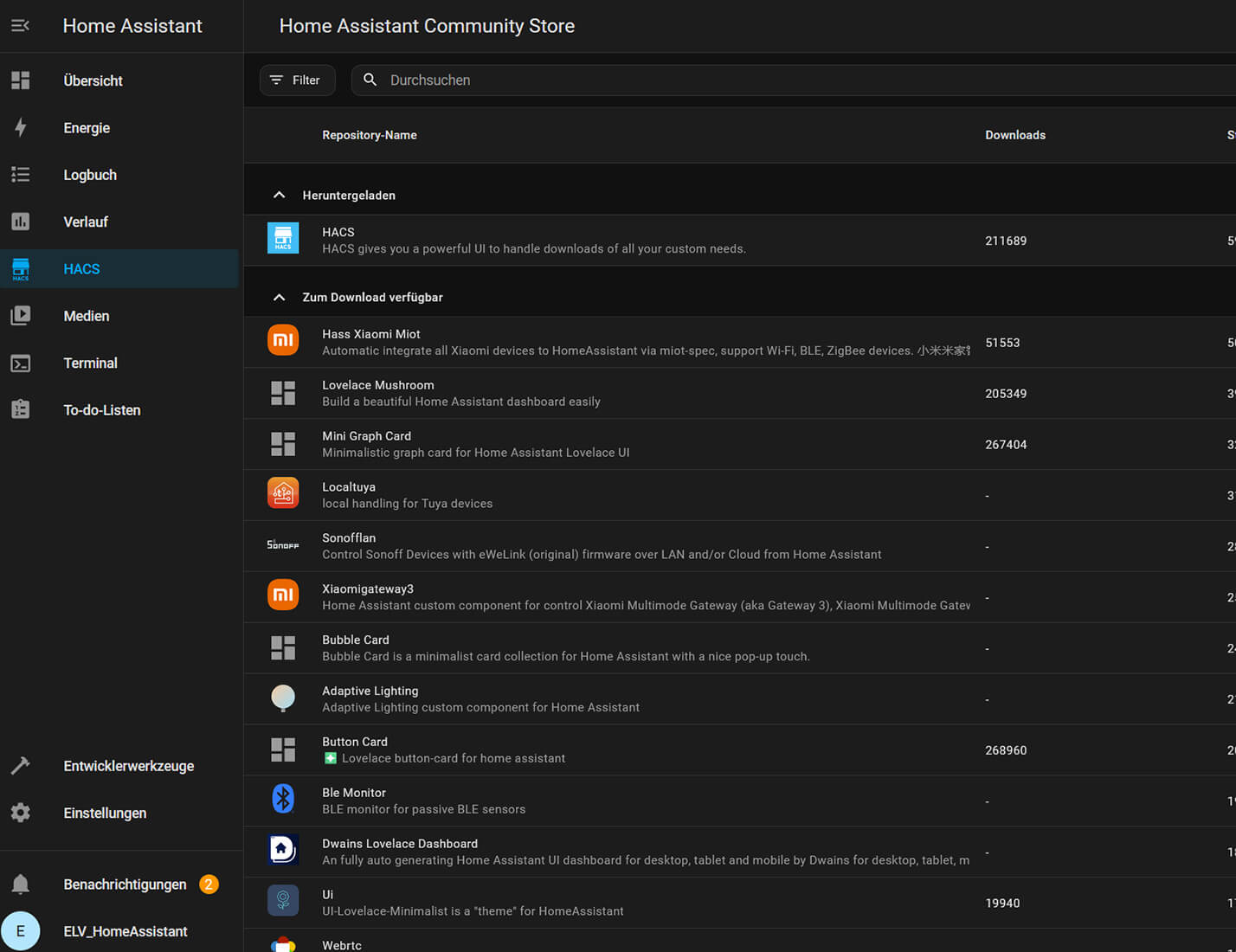The width and height of the screenshot is (1236, 952).
Task: Click the Verlauf chart icon in sidebar
Action: pos(21,222)
